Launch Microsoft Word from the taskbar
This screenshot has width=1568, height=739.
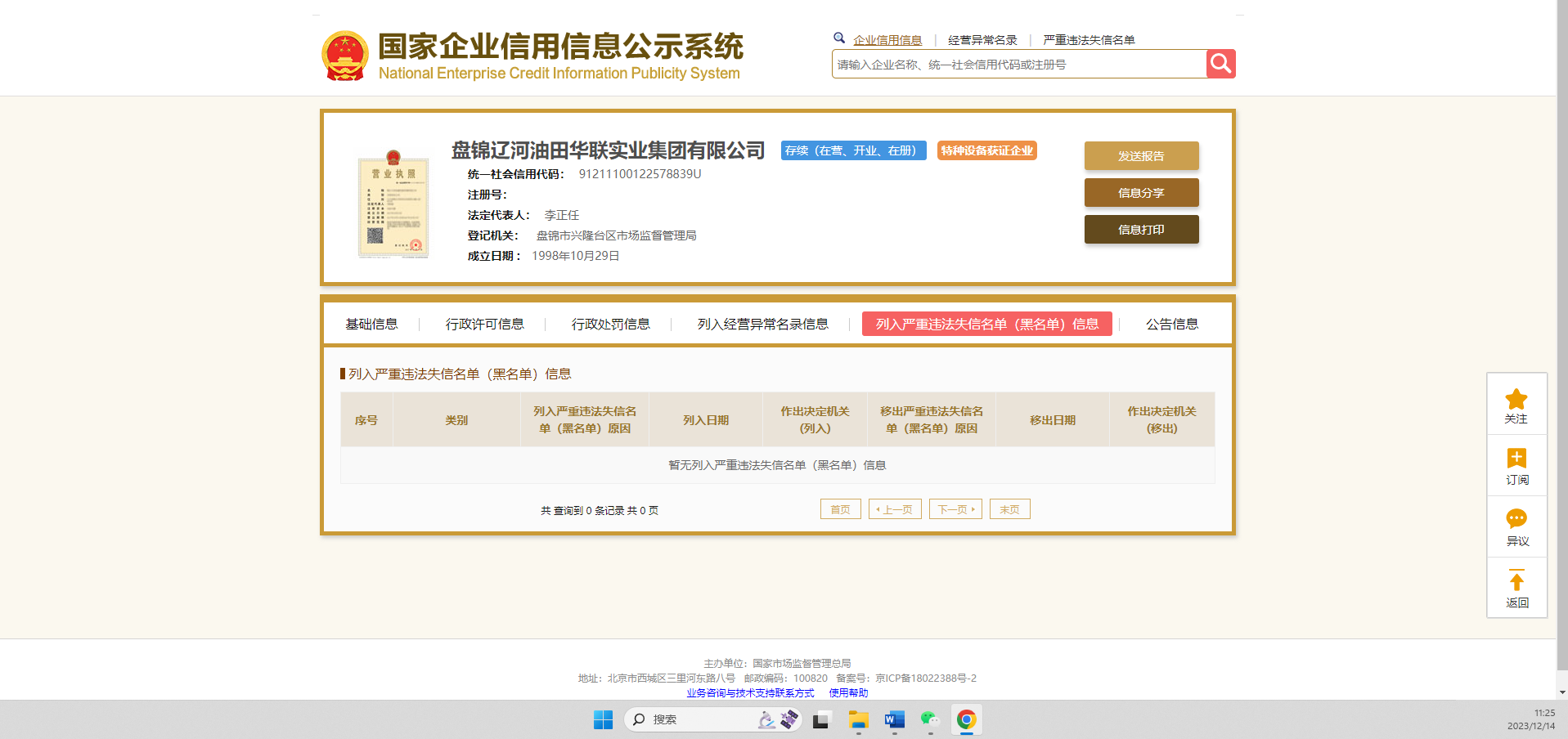(x=894, y=719)
